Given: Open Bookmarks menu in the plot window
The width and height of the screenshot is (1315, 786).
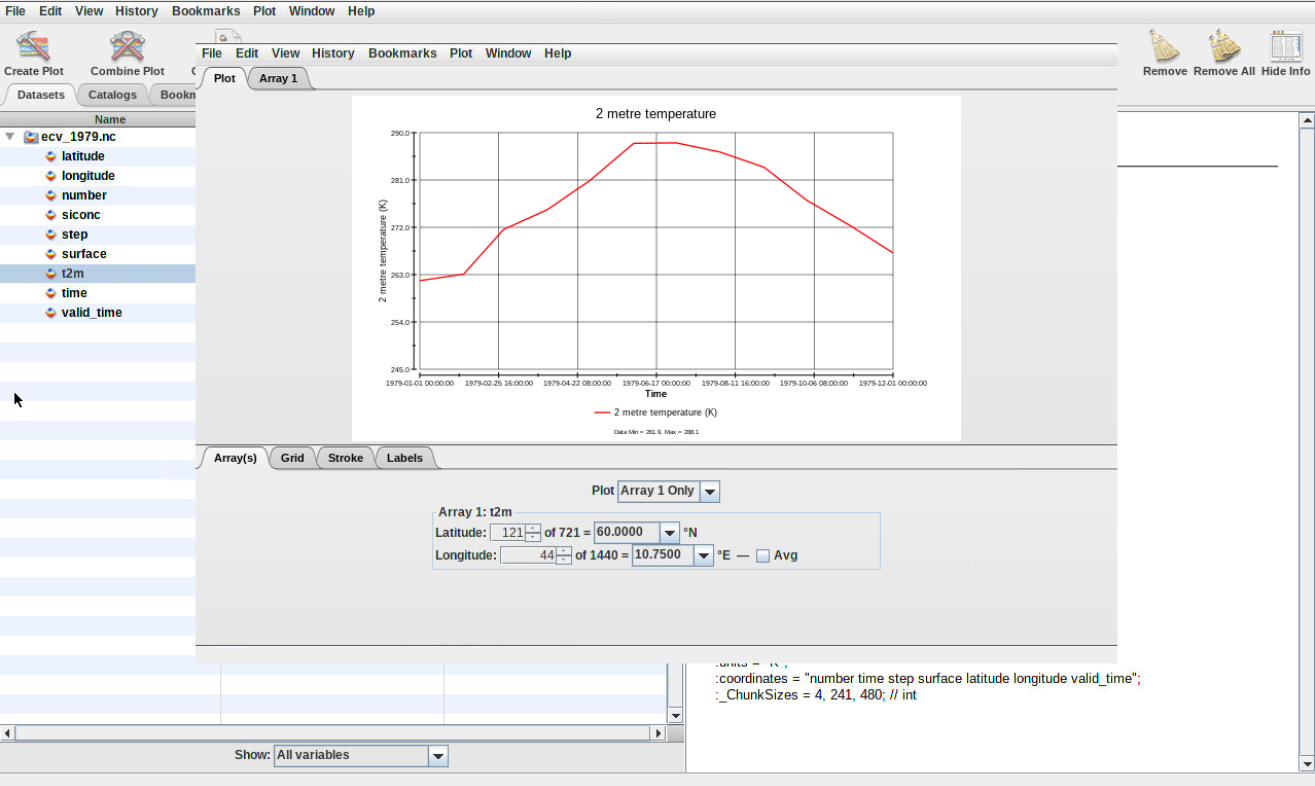Looking at the screenshot, I should (x=402, y=54).
